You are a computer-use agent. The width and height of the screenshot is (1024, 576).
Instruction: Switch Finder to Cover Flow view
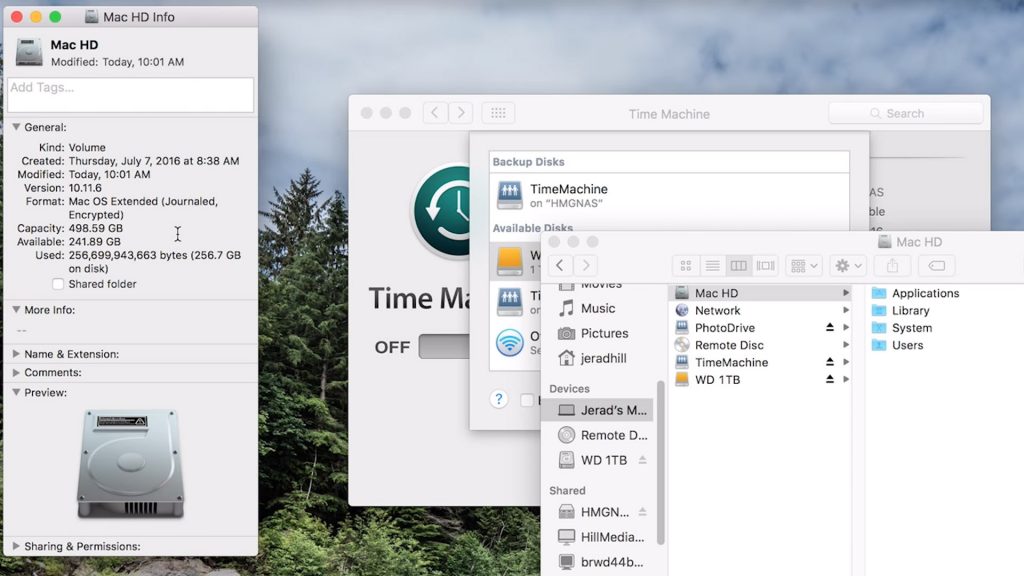click(x=765, y=266)
